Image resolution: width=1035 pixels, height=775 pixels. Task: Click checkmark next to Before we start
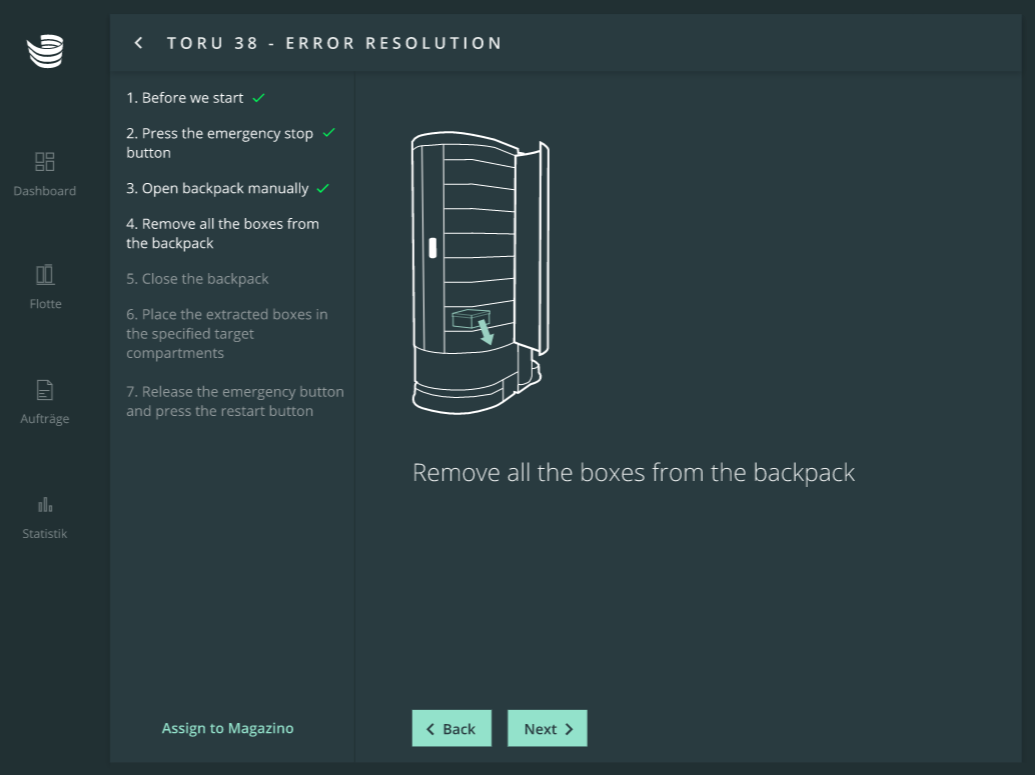259,98
